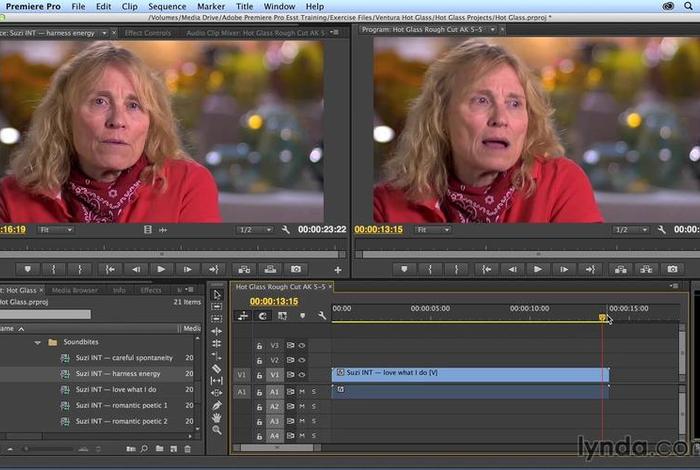The image size is (700, 470).
Task: Switch to Media Browser tab
Action: click(75, 290)
